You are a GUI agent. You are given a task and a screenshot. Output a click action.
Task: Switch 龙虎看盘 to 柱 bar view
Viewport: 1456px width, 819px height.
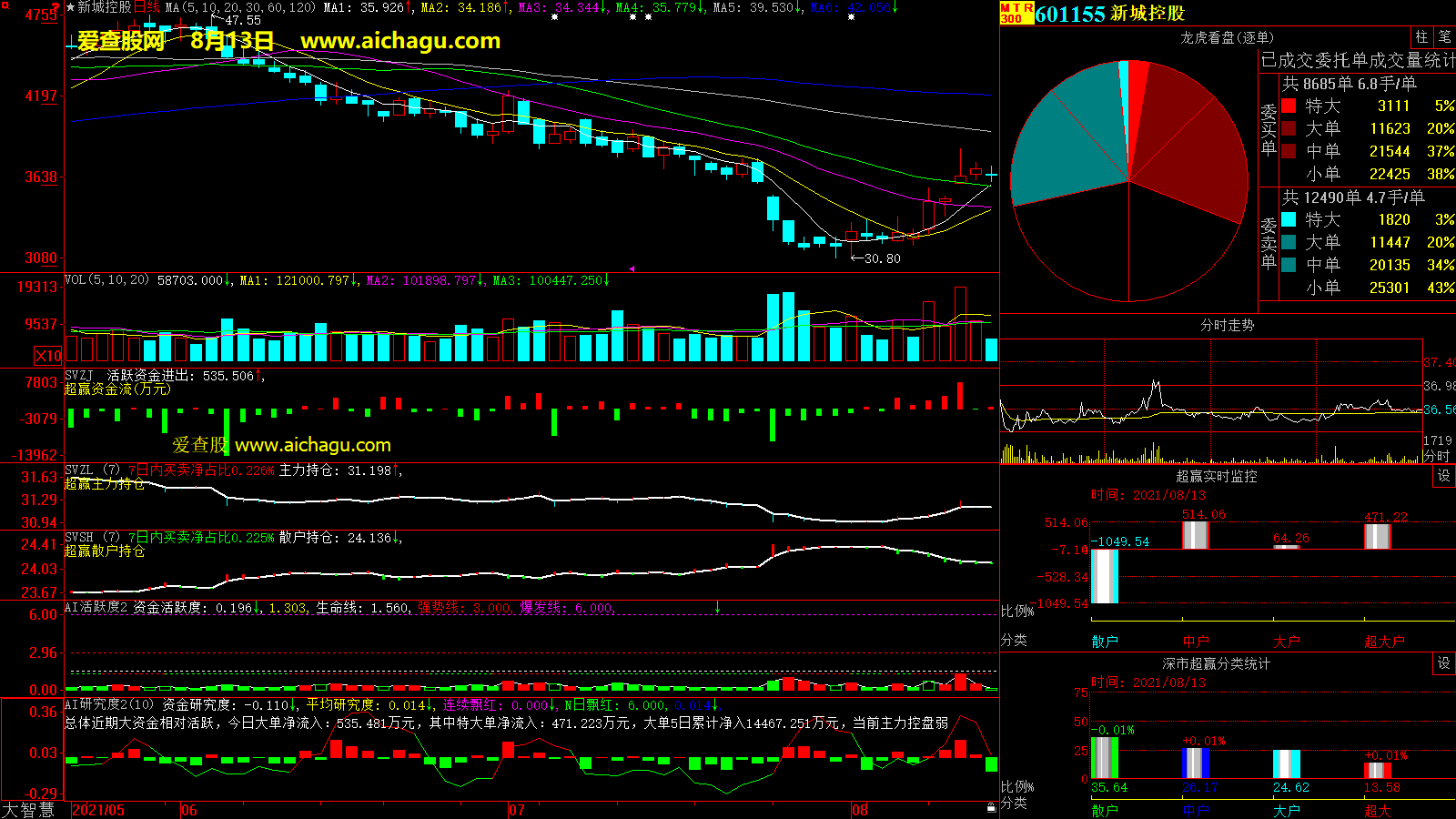pyautogui.click(x=1421, y=37)
